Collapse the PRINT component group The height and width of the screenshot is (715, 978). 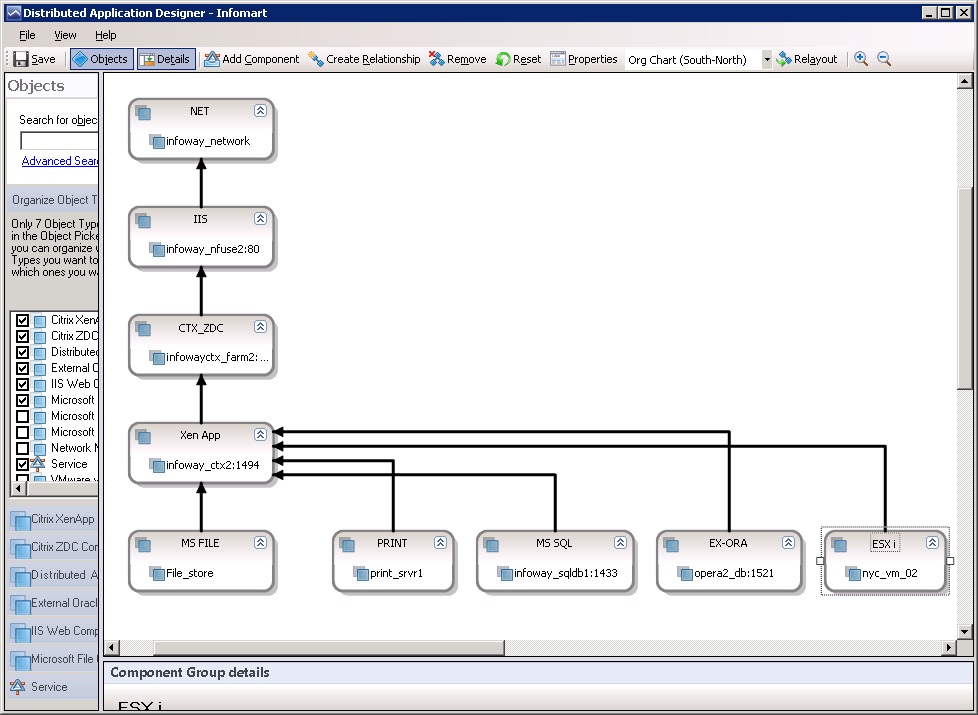tap(440, 542)
